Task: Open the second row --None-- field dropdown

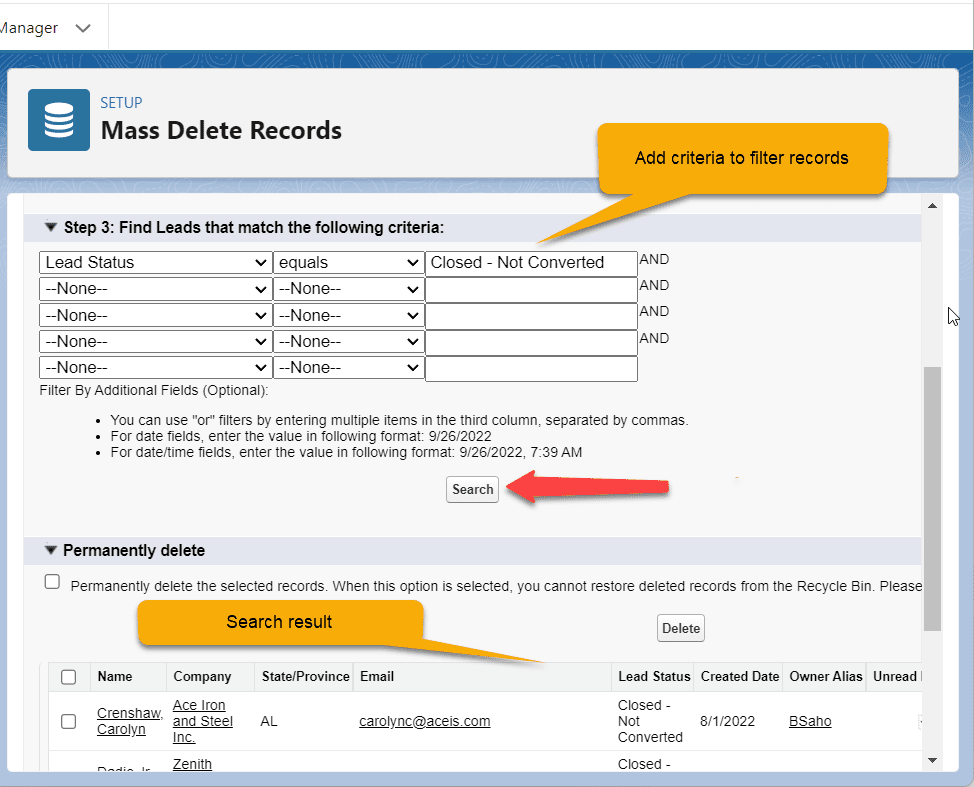Action: [155, 288]
